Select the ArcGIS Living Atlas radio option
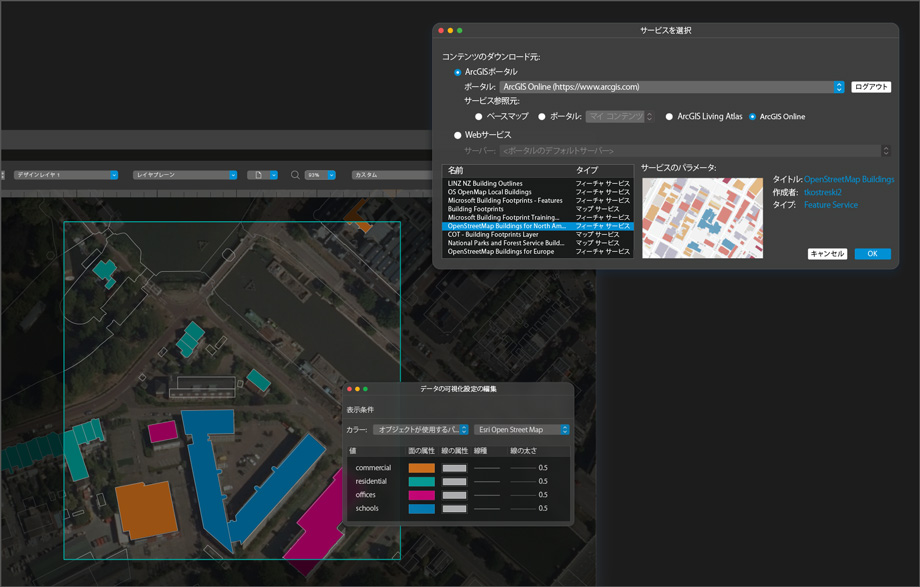This screenshot has width=920, height=587. click(669, 117)
